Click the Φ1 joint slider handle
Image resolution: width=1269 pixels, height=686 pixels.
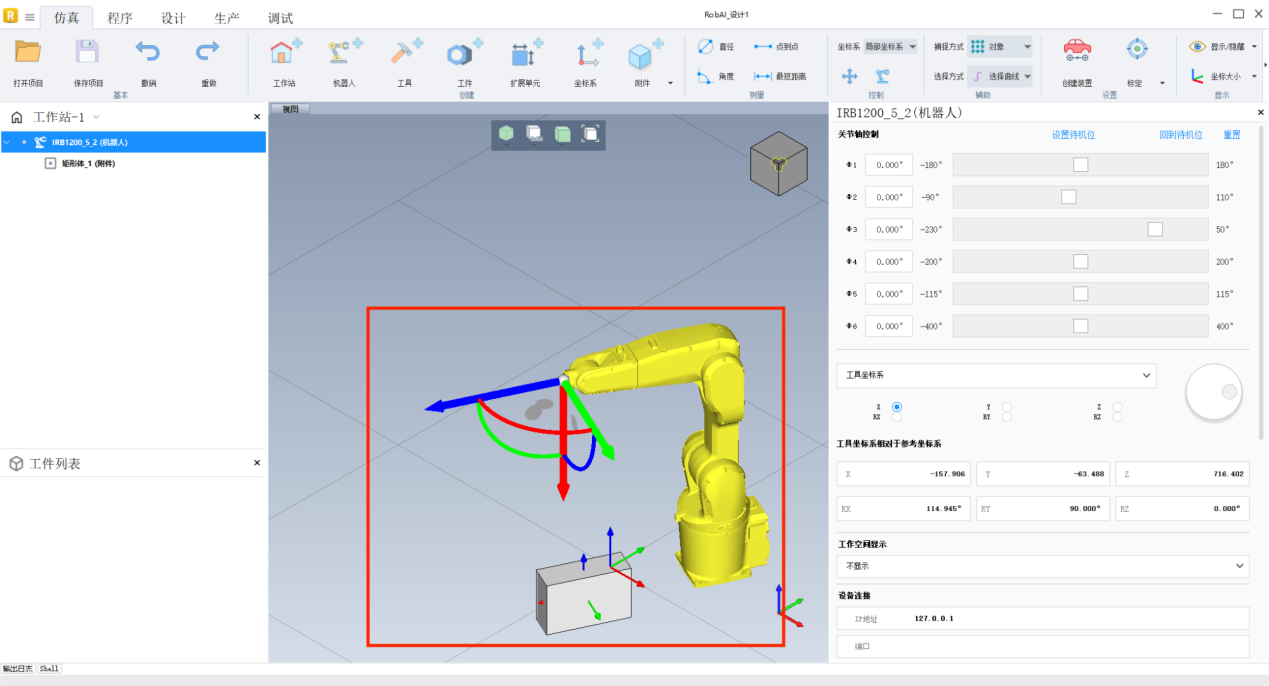(x=1080, y=165)
